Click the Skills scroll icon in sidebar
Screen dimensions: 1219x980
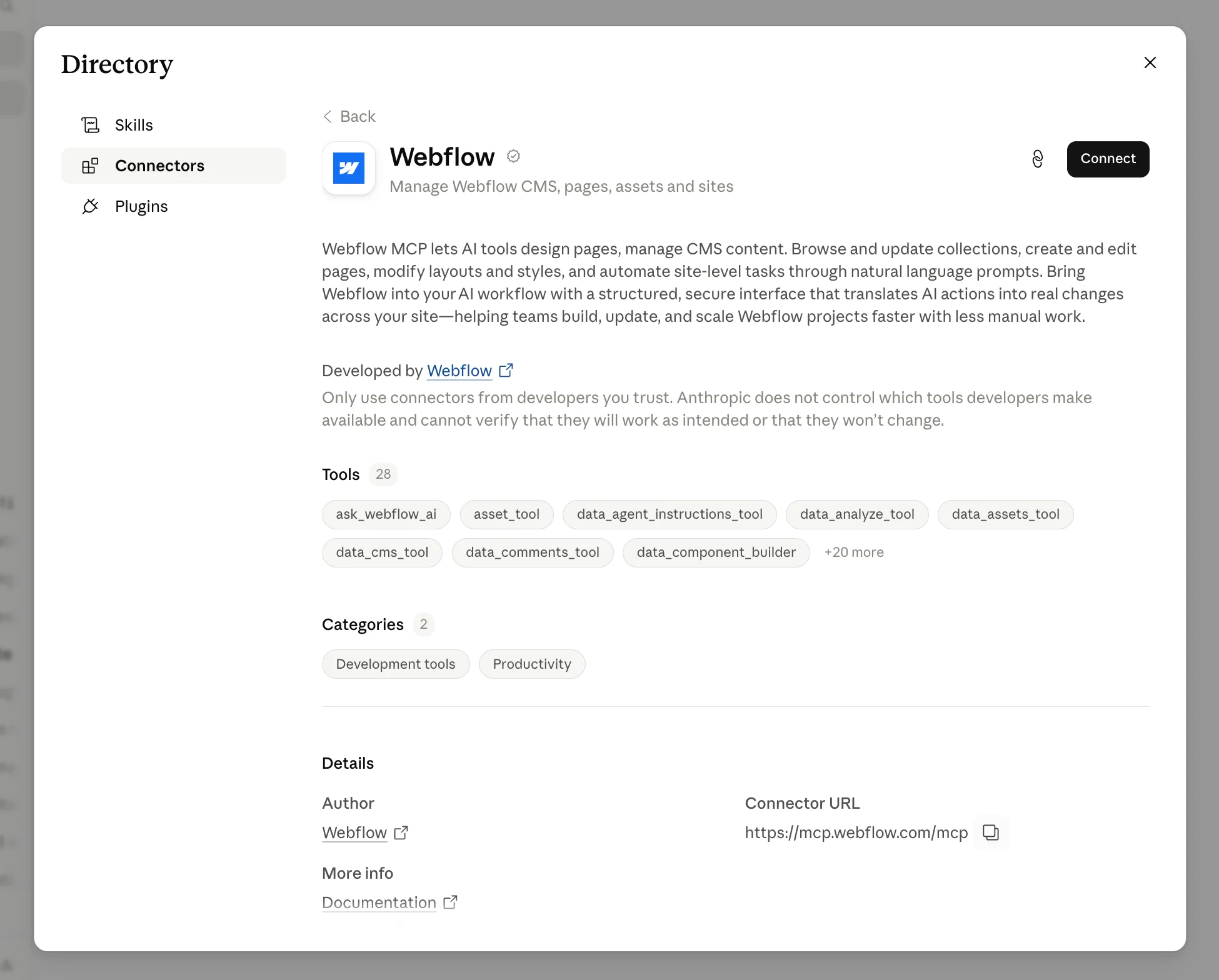91,125
